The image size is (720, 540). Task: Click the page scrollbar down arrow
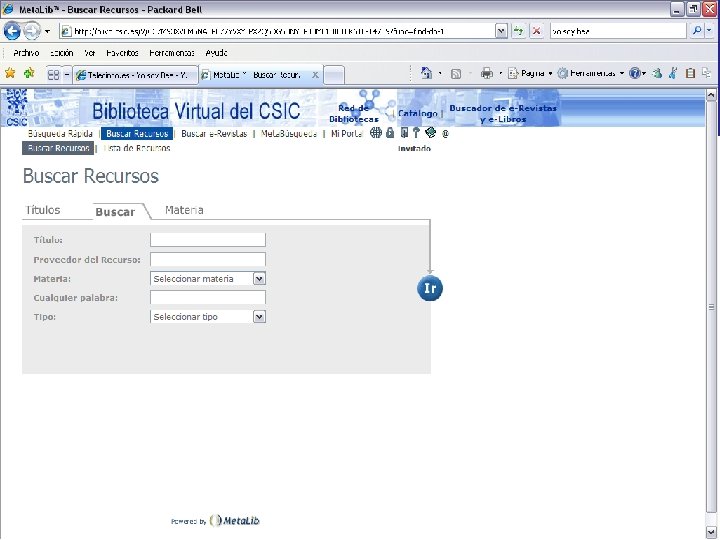711,532
